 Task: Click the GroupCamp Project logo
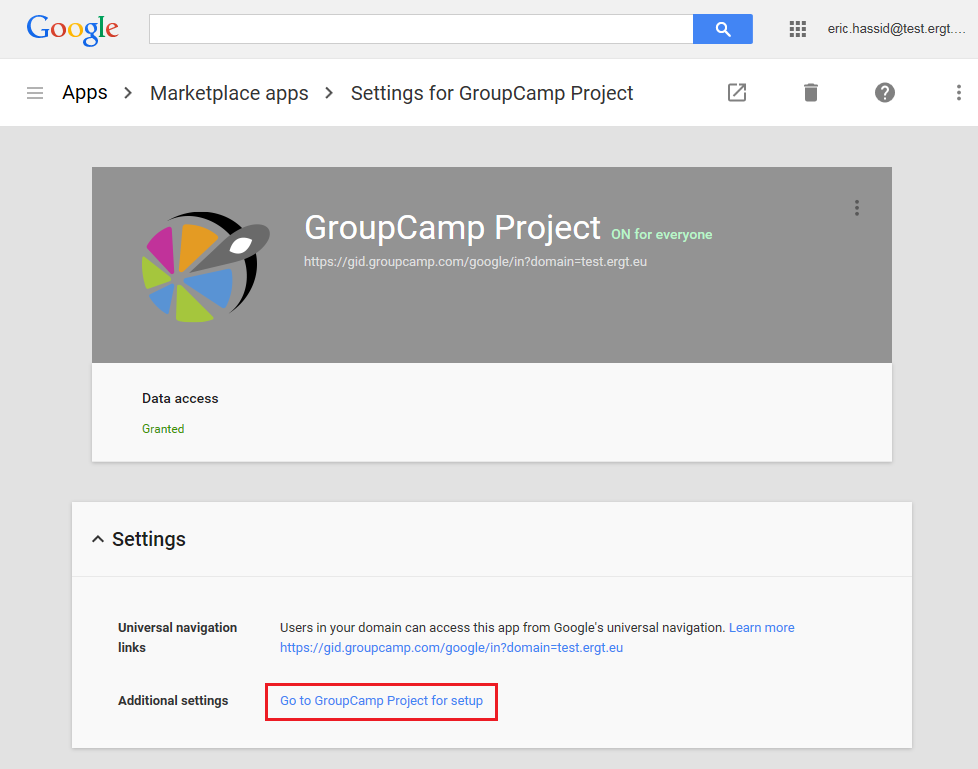tap(205, 266)
